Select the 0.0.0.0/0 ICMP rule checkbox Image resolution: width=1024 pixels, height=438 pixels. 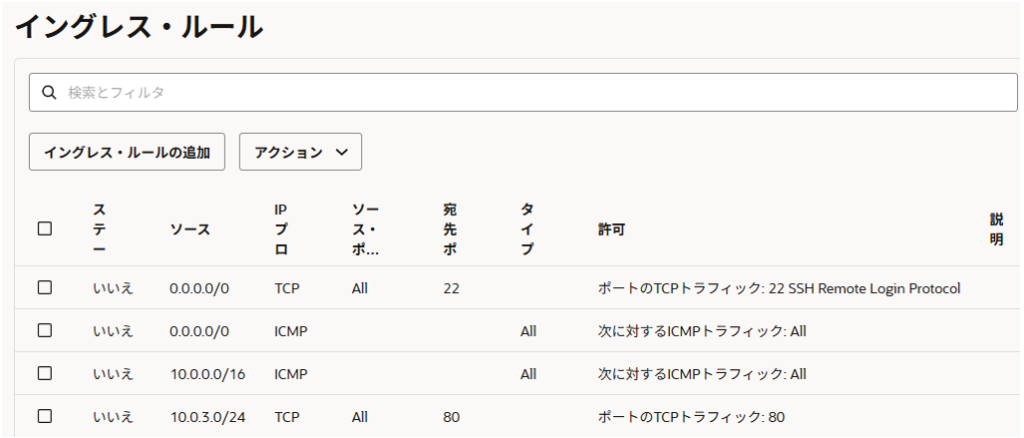[x=44, y=330]
